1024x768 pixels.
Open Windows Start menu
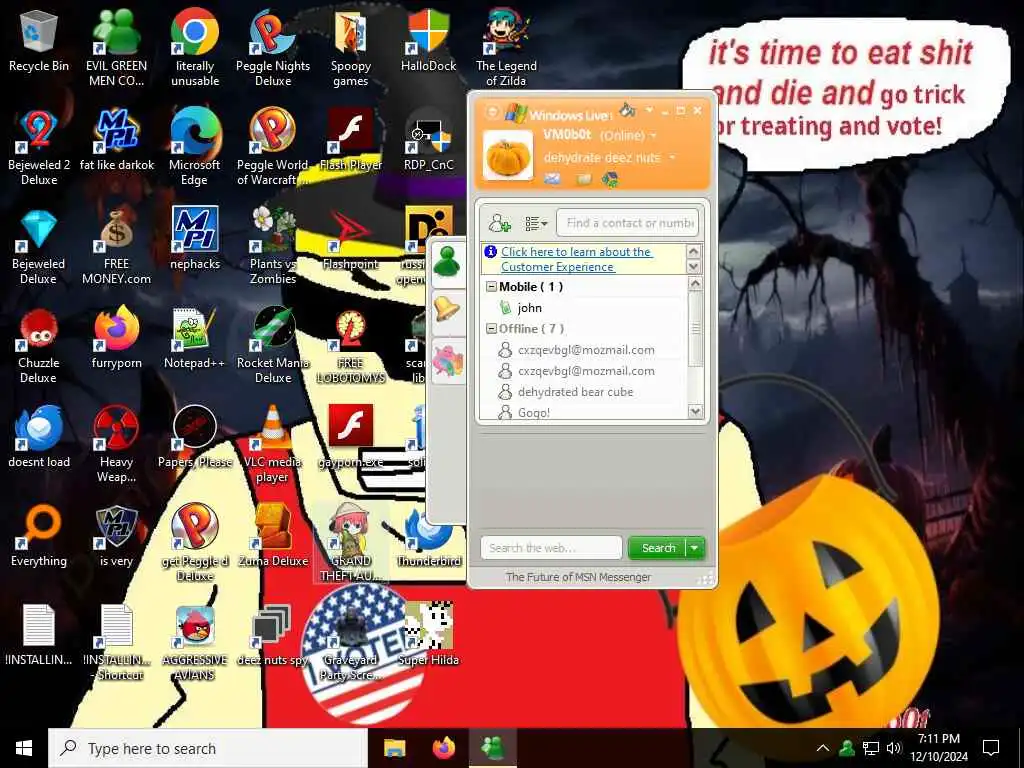pyautogui.click(x=24, y=748)
